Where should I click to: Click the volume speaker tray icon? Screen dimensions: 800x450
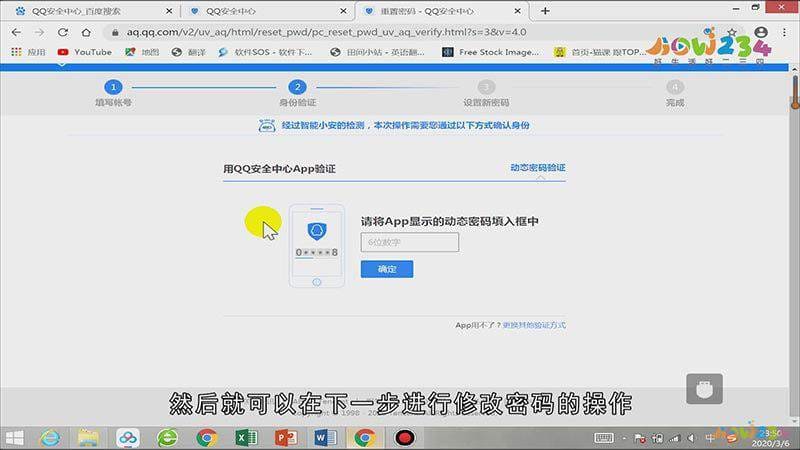click(x=691, y=438)
